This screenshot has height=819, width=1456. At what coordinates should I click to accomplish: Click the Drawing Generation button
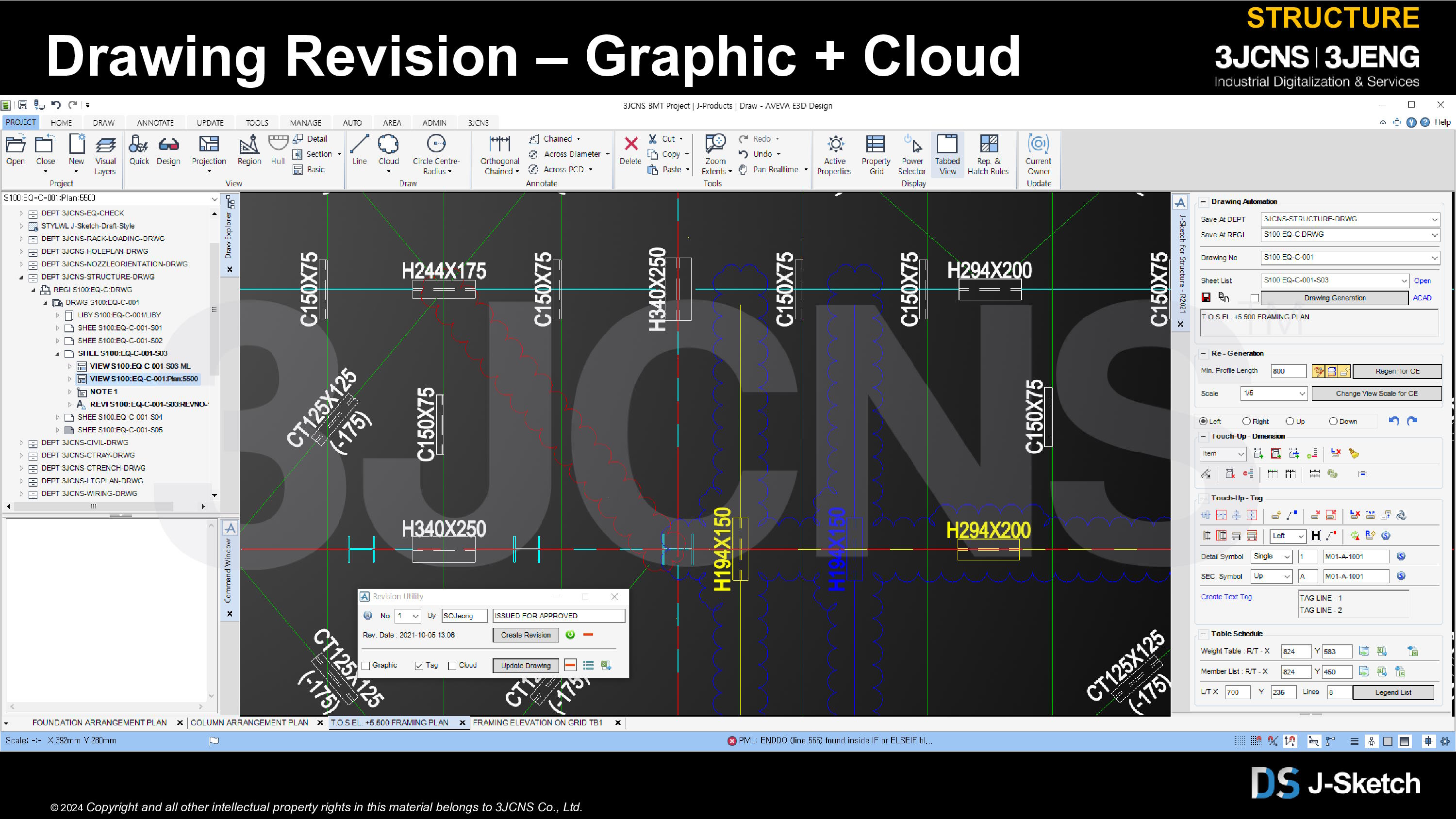coord(1335,298)
